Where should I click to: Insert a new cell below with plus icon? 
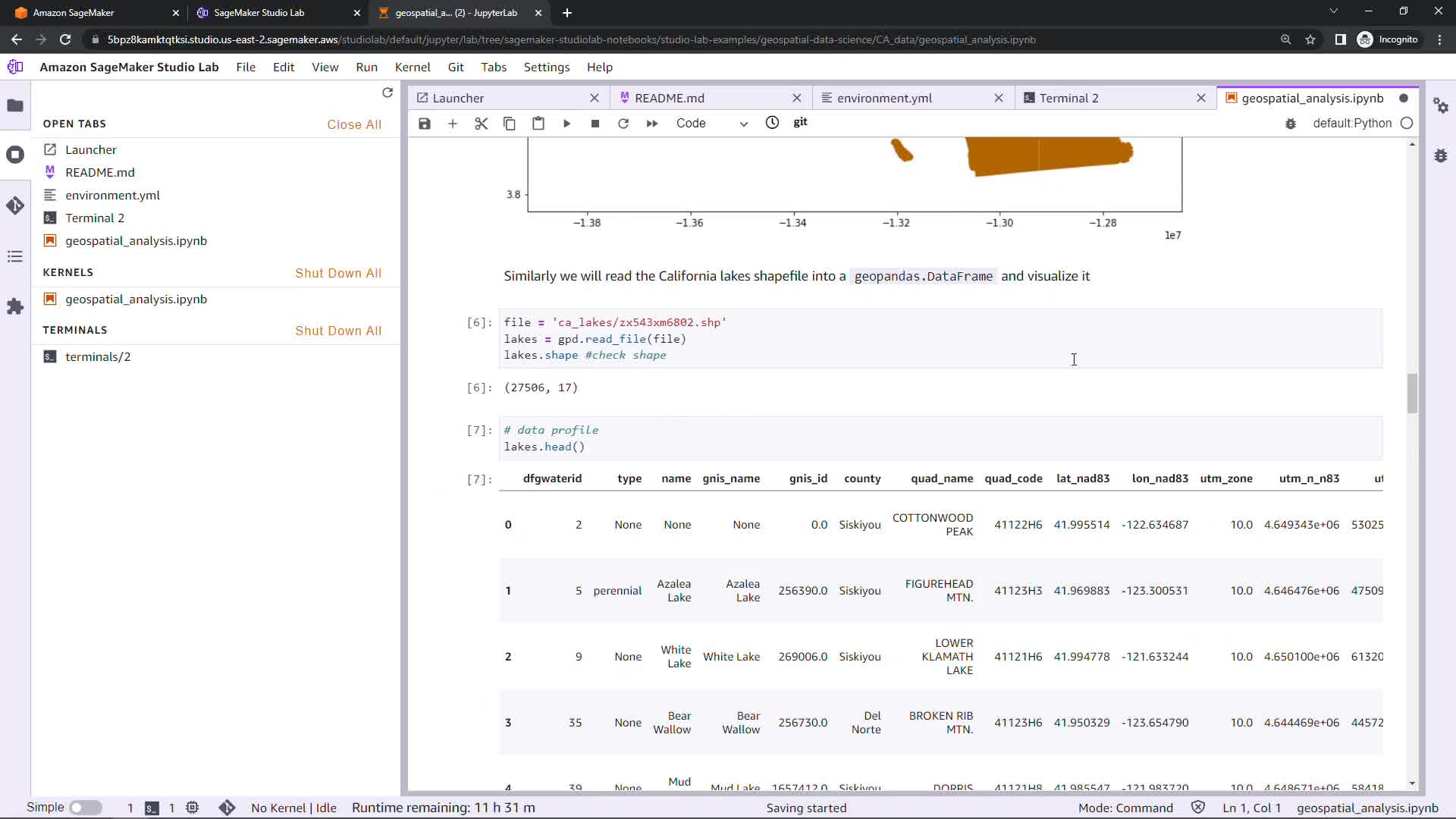point(453,124)
